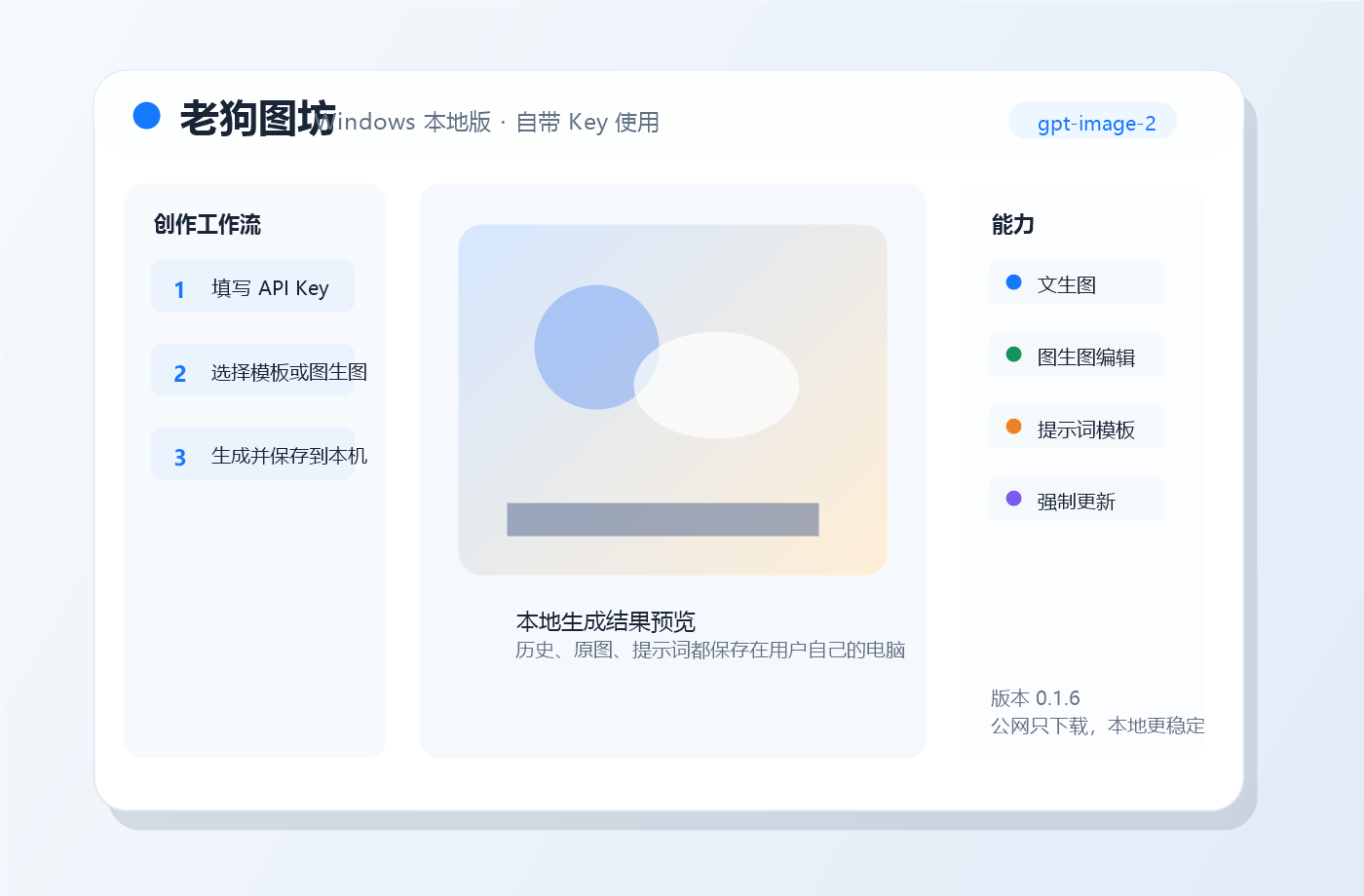Click the green dot next to 图生图编辑
1364x896 pixels.
[1013, 355]
